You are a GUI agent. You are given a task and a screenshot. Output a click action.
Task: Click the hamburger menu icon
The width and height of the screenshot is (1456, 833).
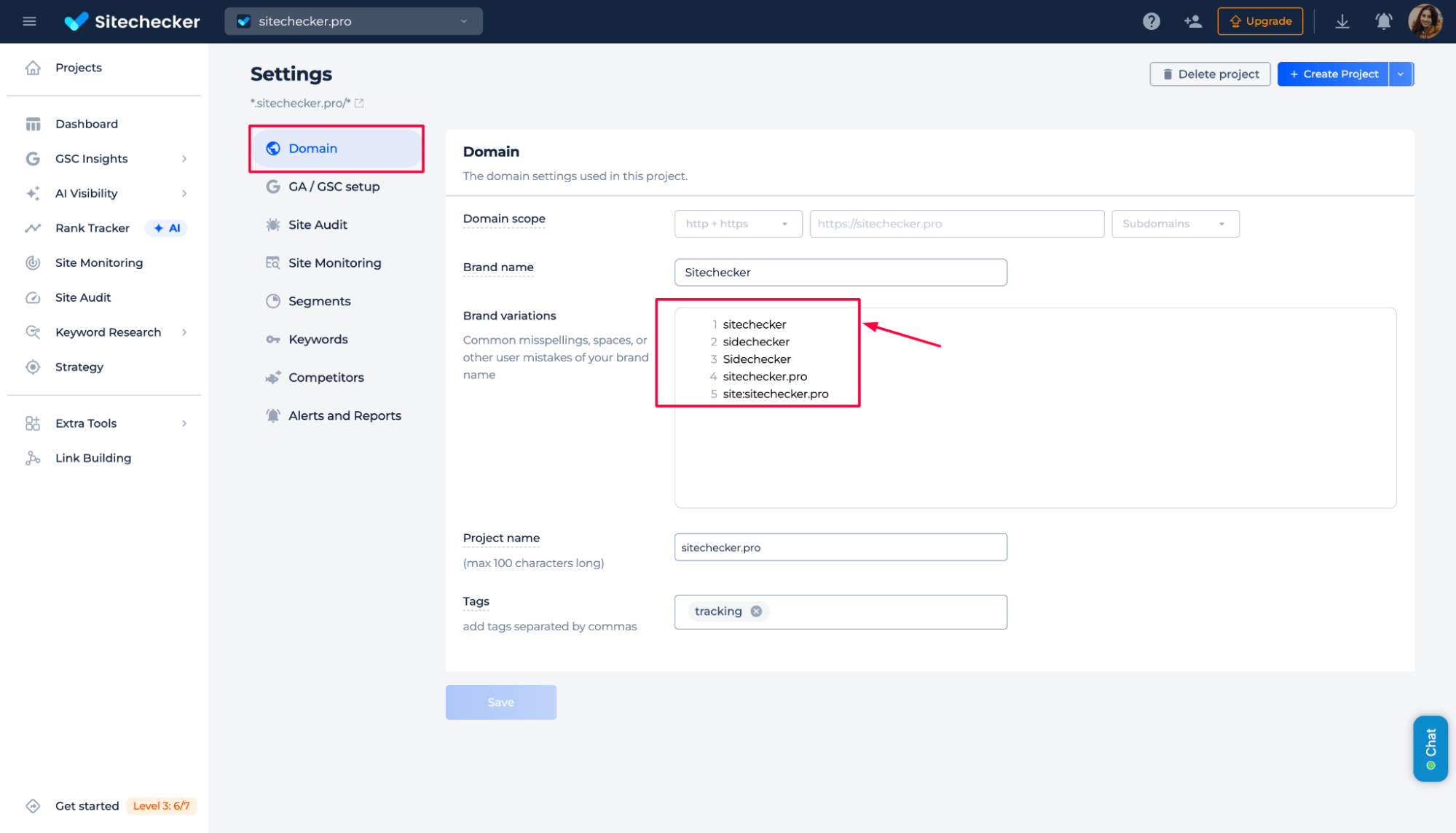[x=29, y=21]
